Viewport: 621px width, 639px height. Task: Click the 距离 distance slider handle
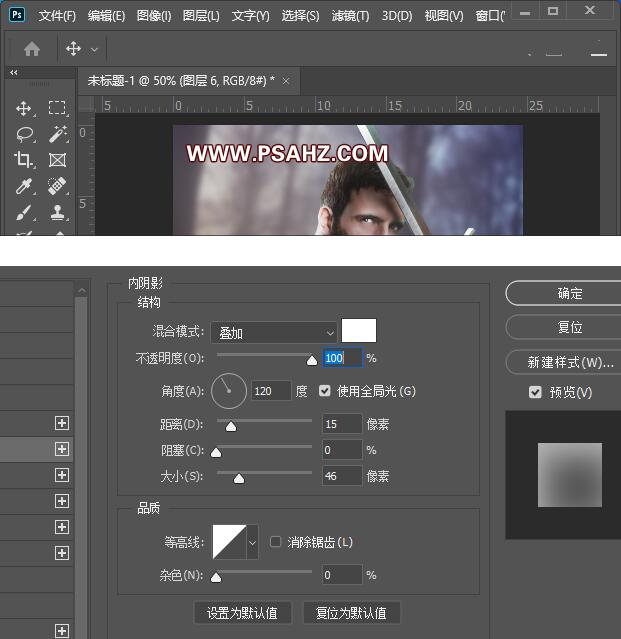(x=231, y=426)
